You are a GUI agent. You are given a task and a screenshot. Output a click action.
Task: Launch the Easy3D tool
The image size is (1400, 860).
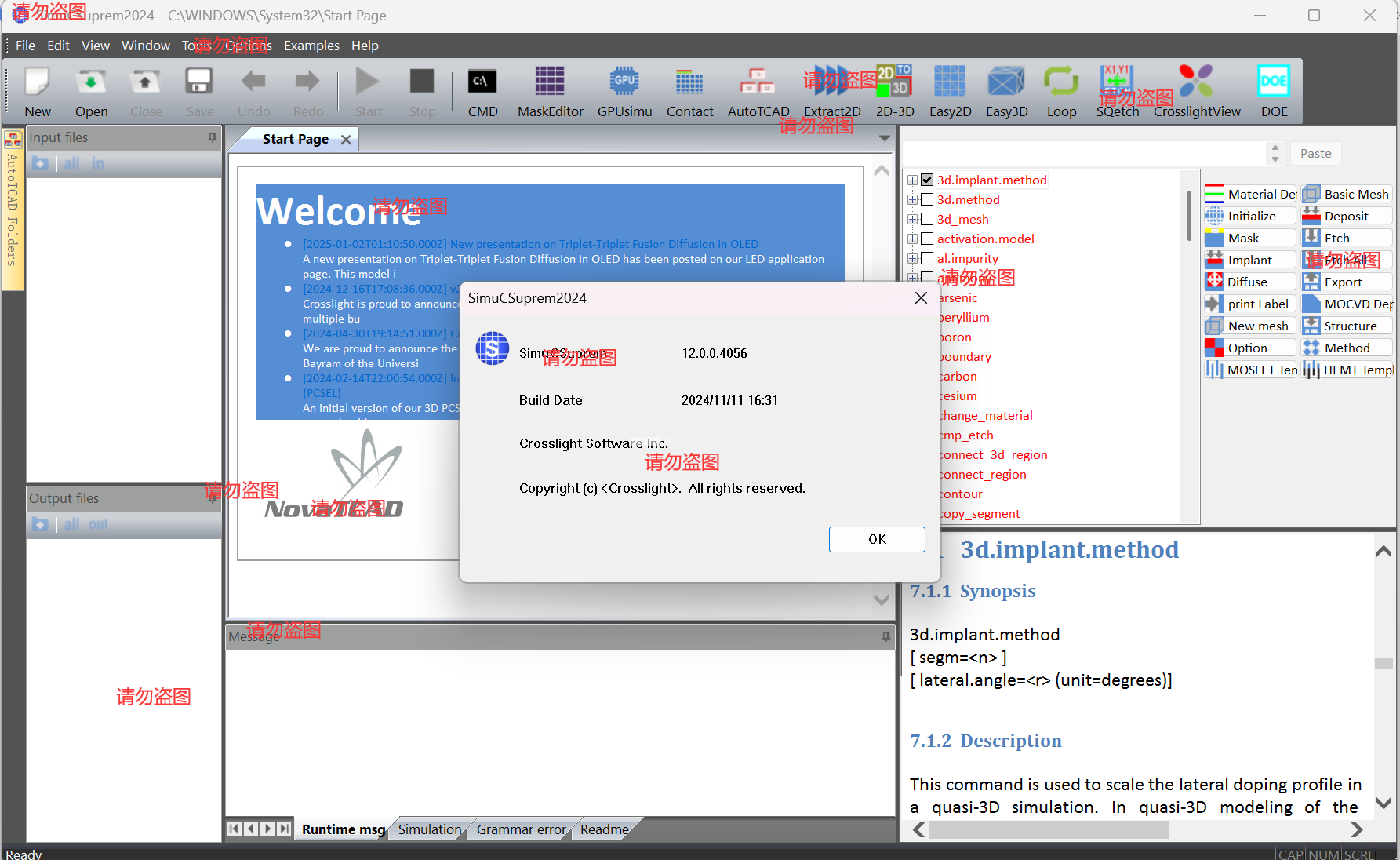1006,92
